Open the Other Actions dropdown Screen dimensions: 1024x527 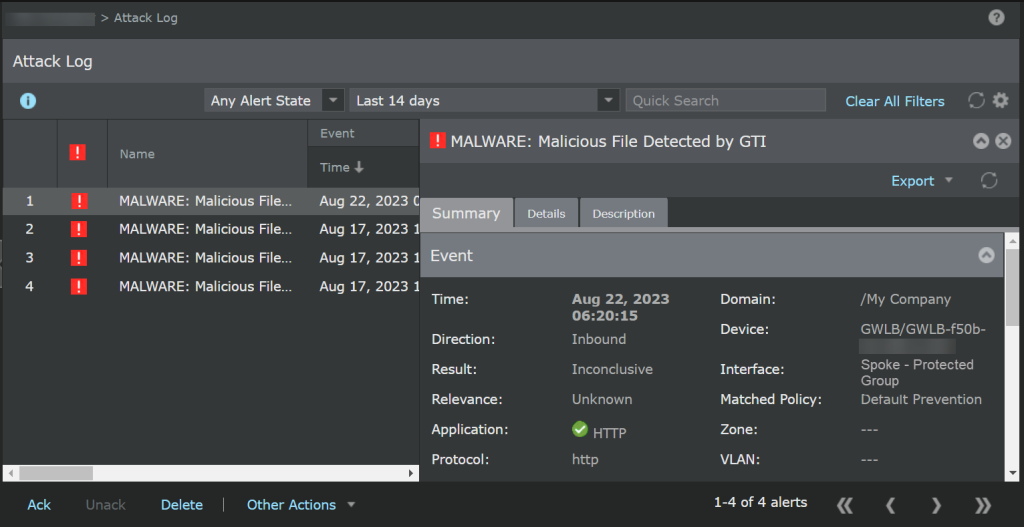tap(300, 505)
